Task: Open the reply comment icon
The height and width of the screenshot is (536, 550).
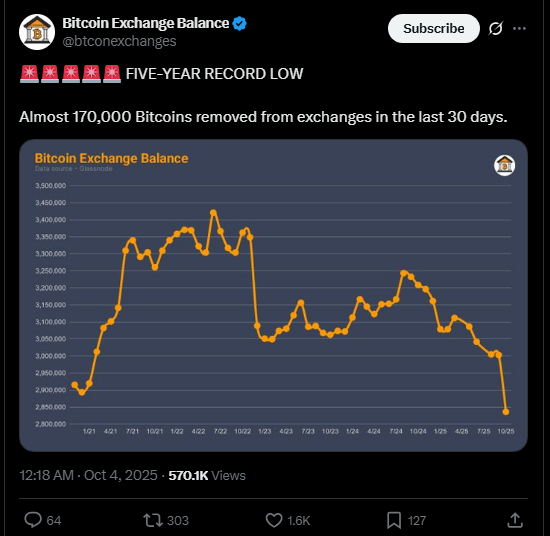Action: pos(33,520)
